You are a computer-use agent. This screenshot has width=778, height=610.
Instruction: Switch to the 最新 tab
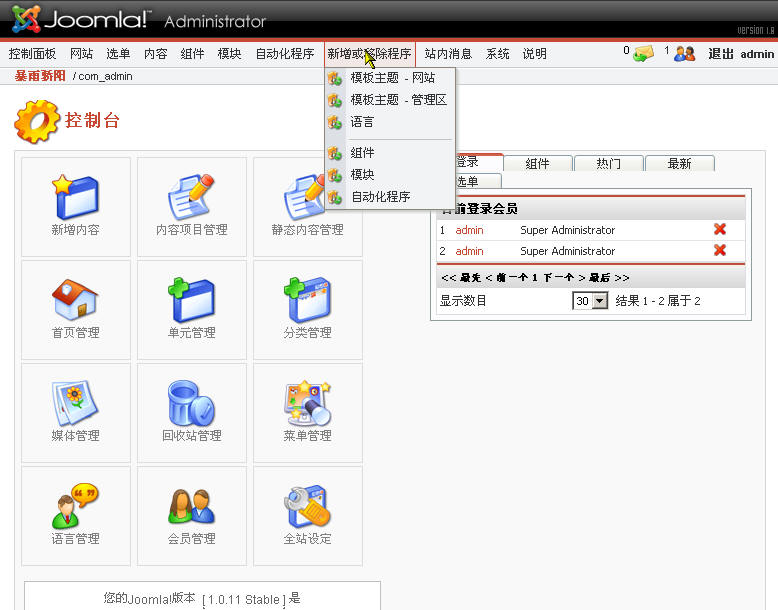[x=679, y=163]
